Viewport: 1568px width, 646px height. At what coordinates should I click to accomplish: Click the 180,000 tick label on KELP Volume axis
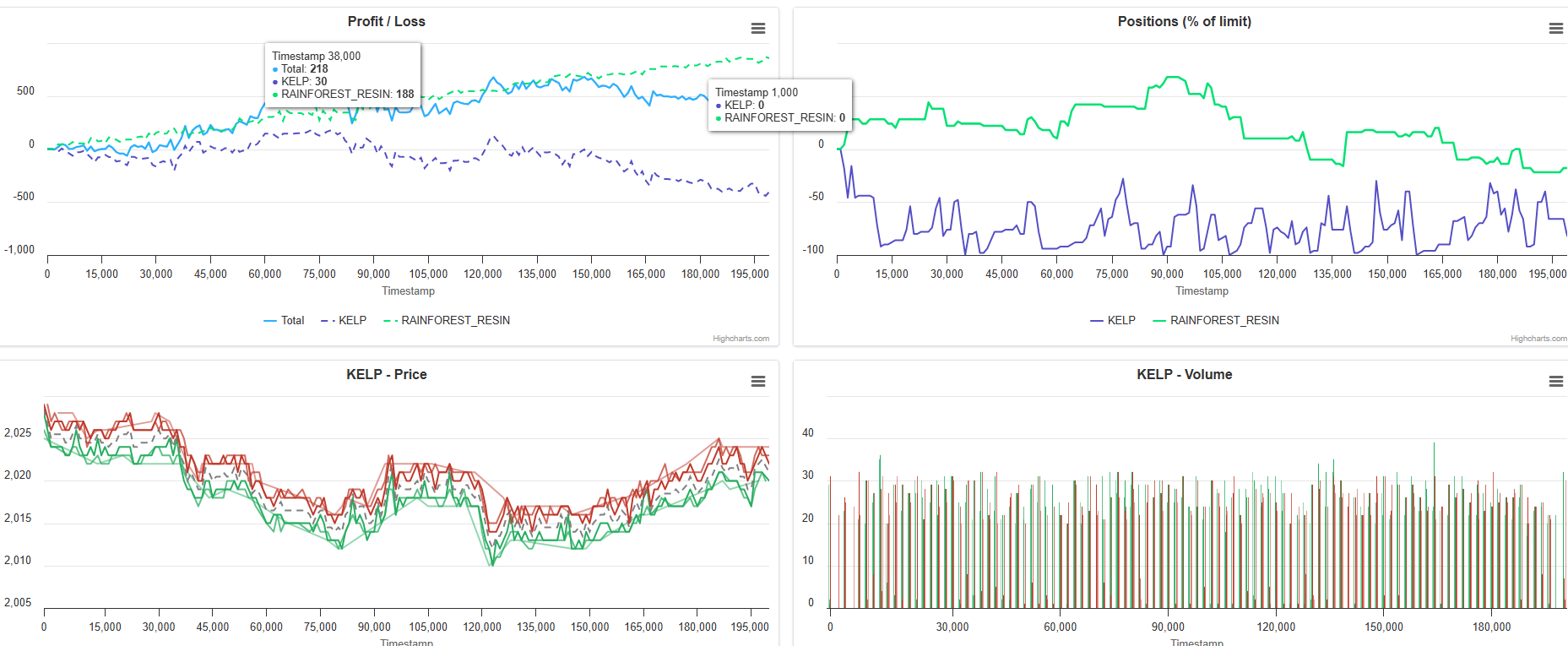[1492, 627]
